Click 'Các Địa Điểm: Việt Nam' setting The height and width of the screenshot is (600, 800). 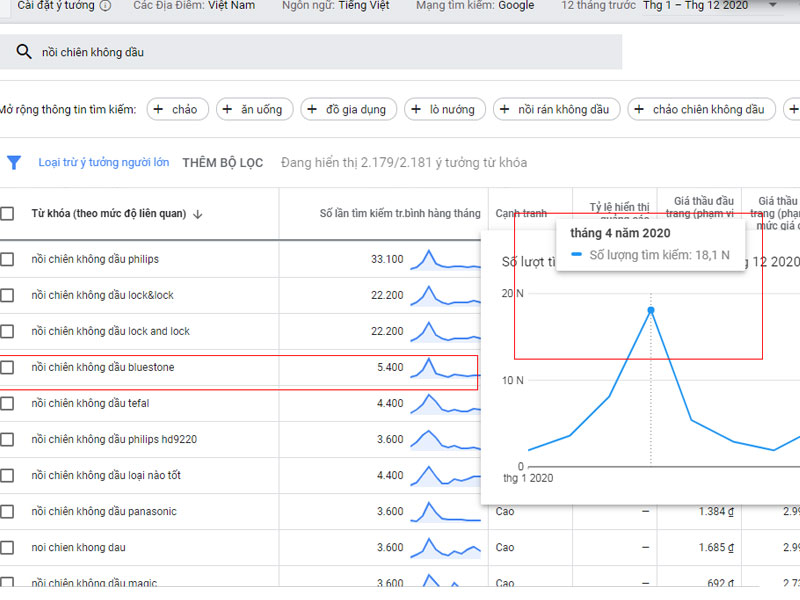point(194,6)
